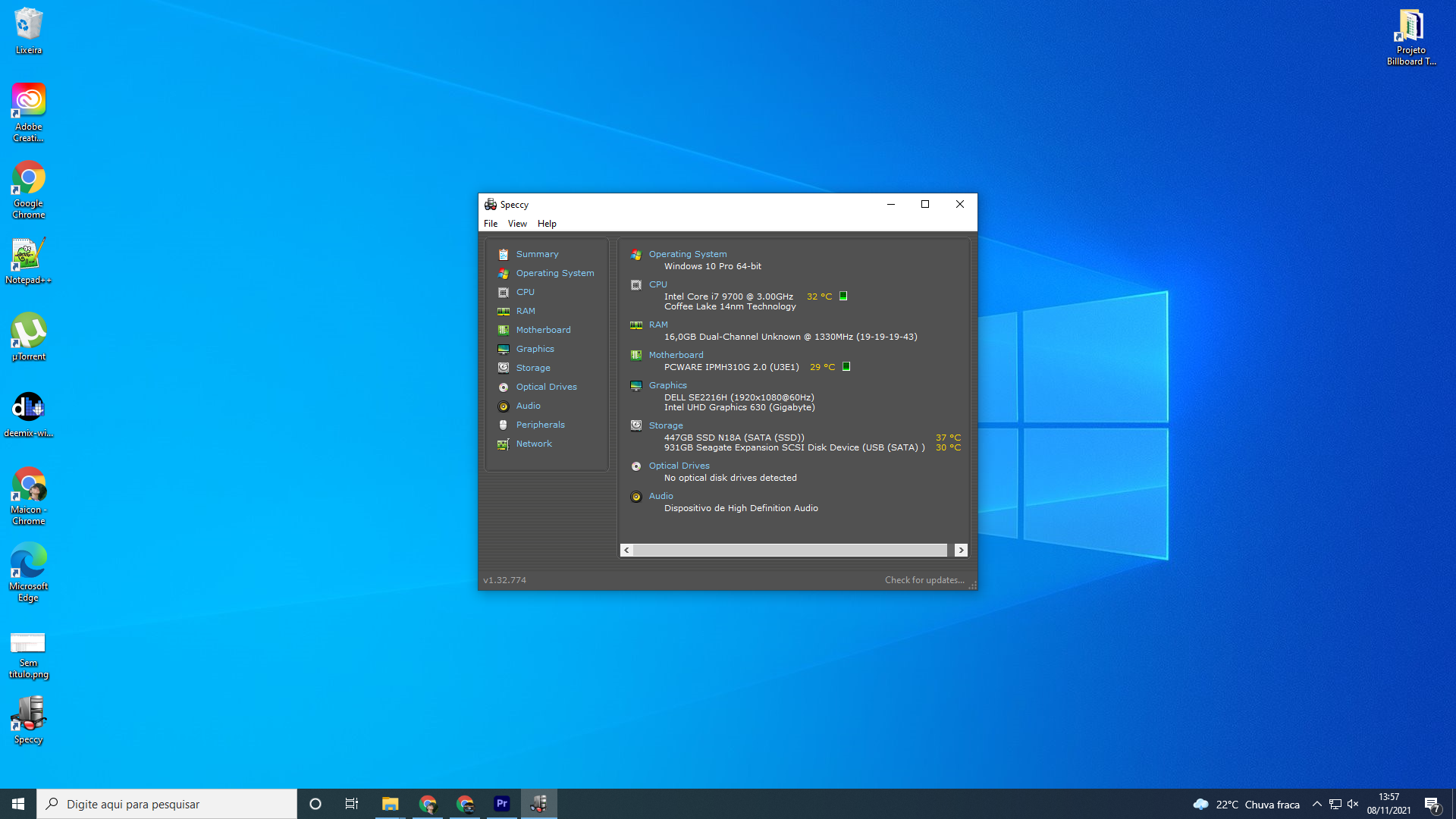Open the View menu
The image size is (1456, 819).
pyautogui.click(x=517, y=224)
